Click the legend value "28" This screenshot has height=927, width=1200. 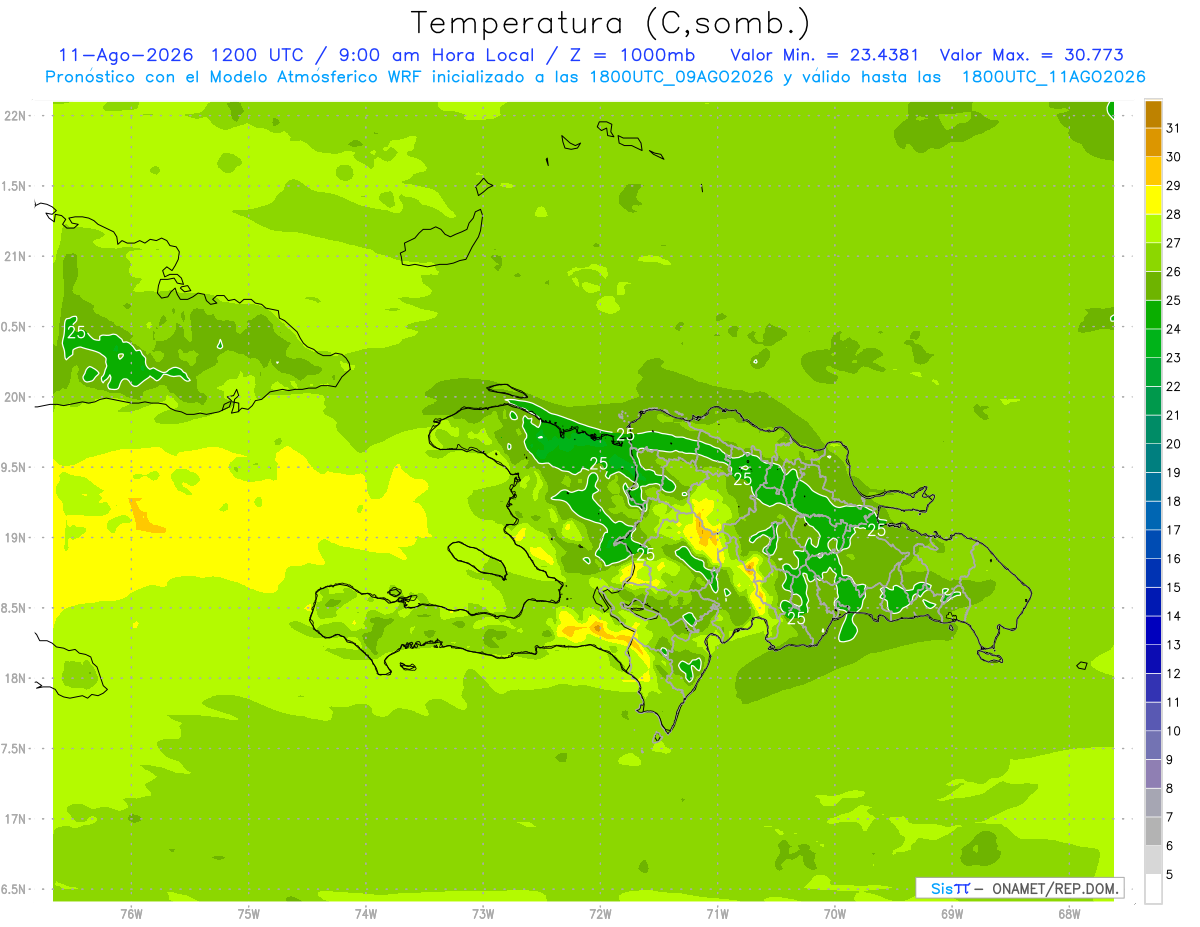click(x=1174, y=214)
